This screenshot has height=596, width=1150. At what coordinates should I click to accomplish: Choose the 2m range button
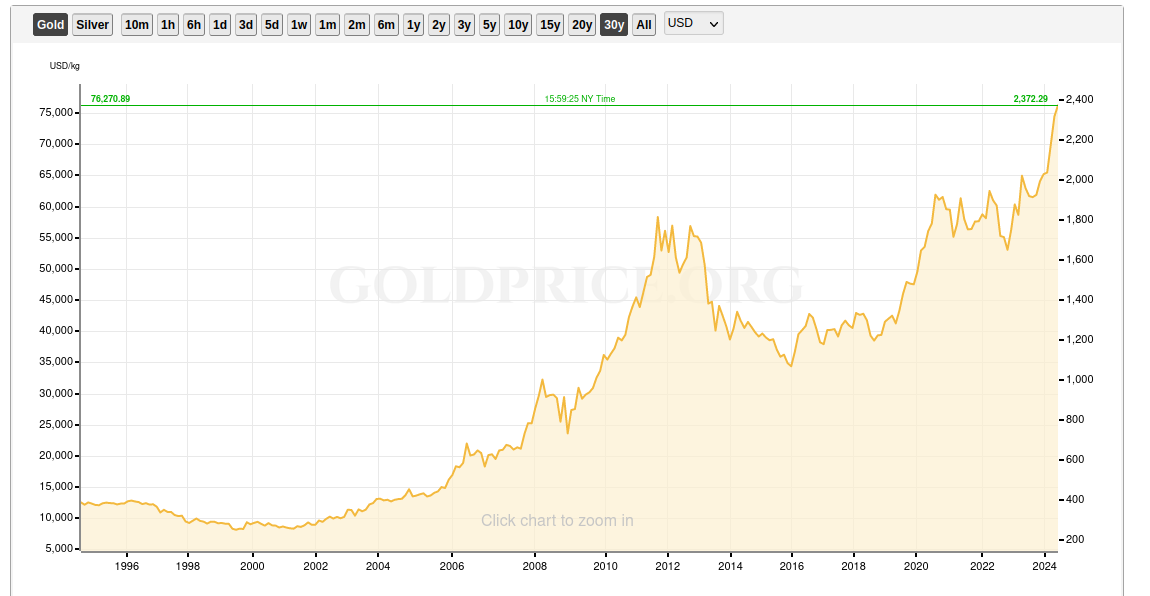pyautogui.click(x=357, y=25)
